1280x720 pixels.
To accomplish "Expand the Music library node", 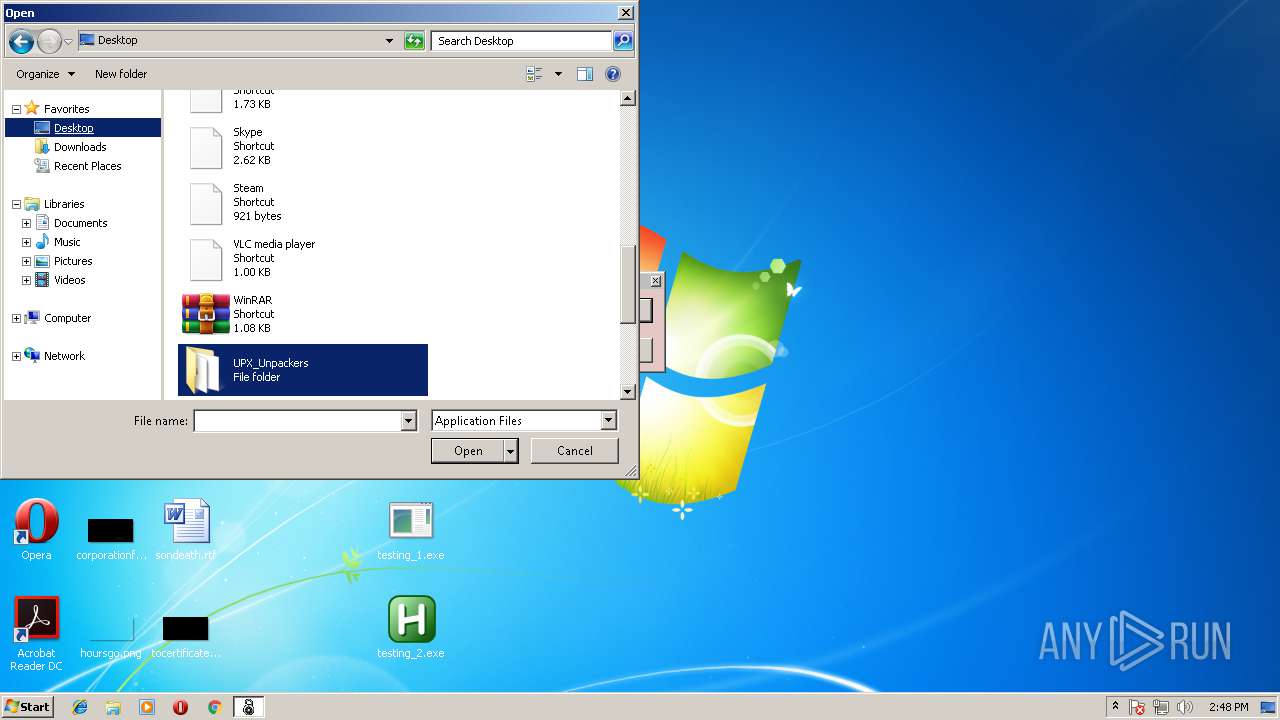I will [x=26, y=242].
